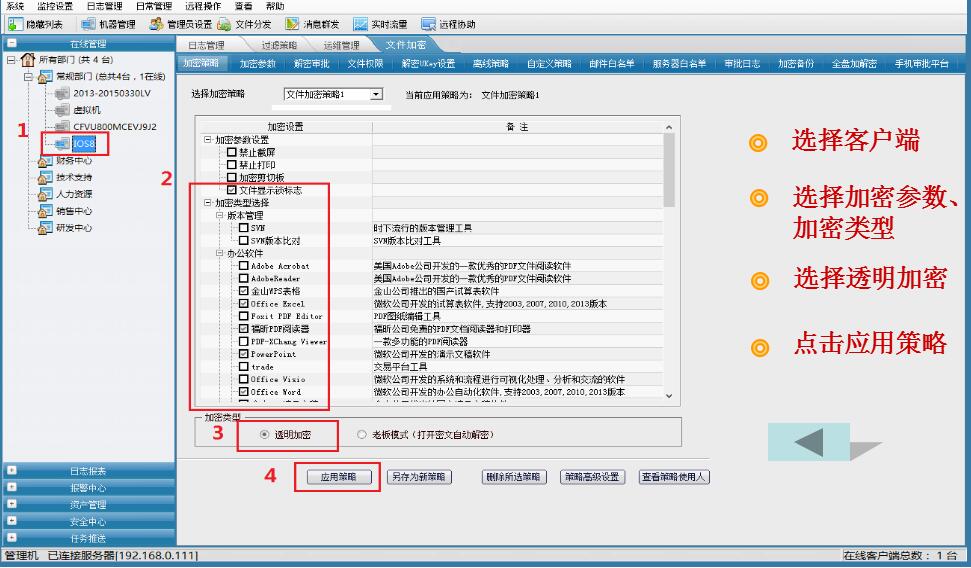971x568 pixels.
Task: Click department icon beside 人力资源
Action: [x=45, y=194]
